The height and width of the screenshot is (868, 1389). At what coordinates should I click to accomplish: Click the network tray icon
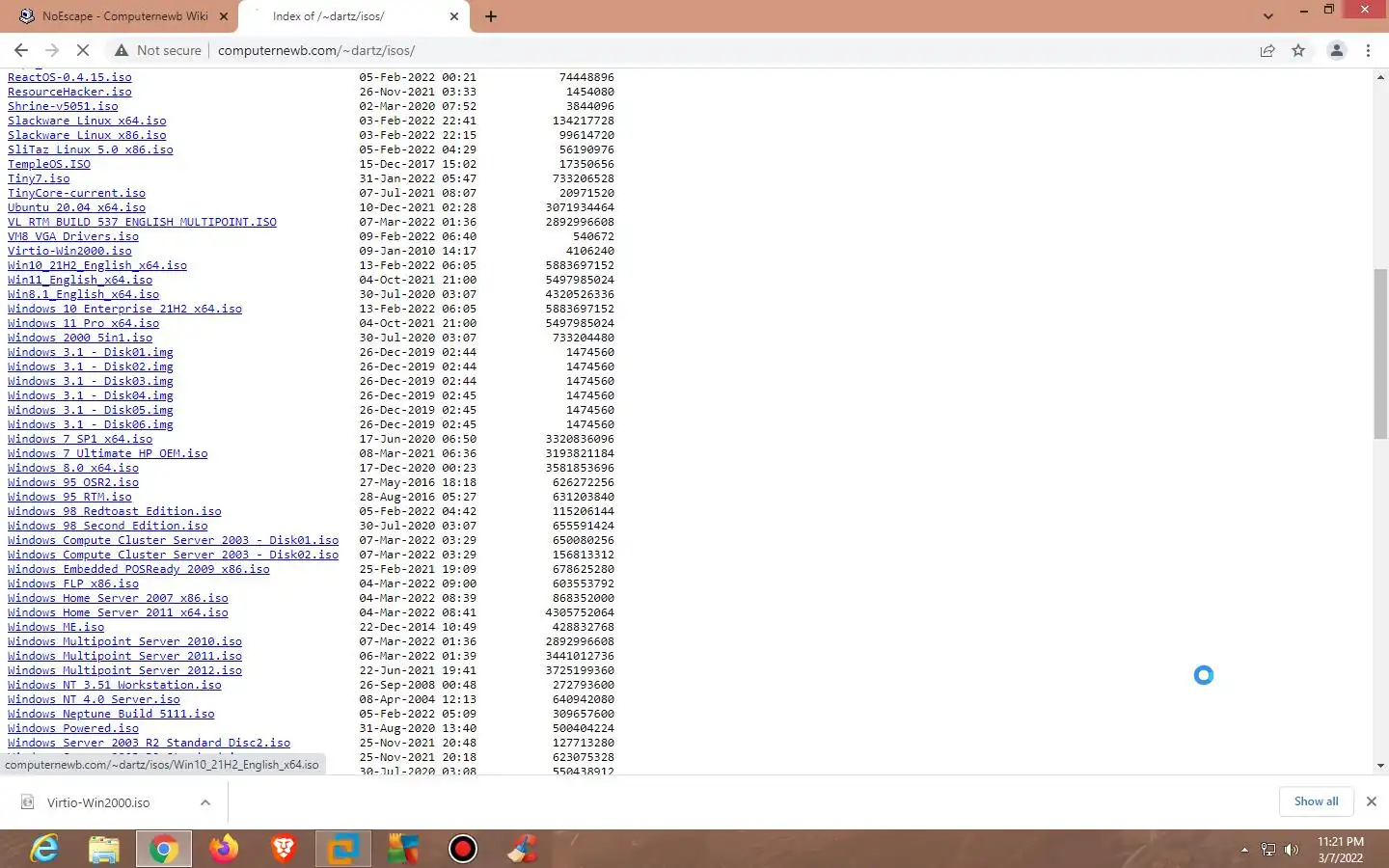(x=1268, y=850)
